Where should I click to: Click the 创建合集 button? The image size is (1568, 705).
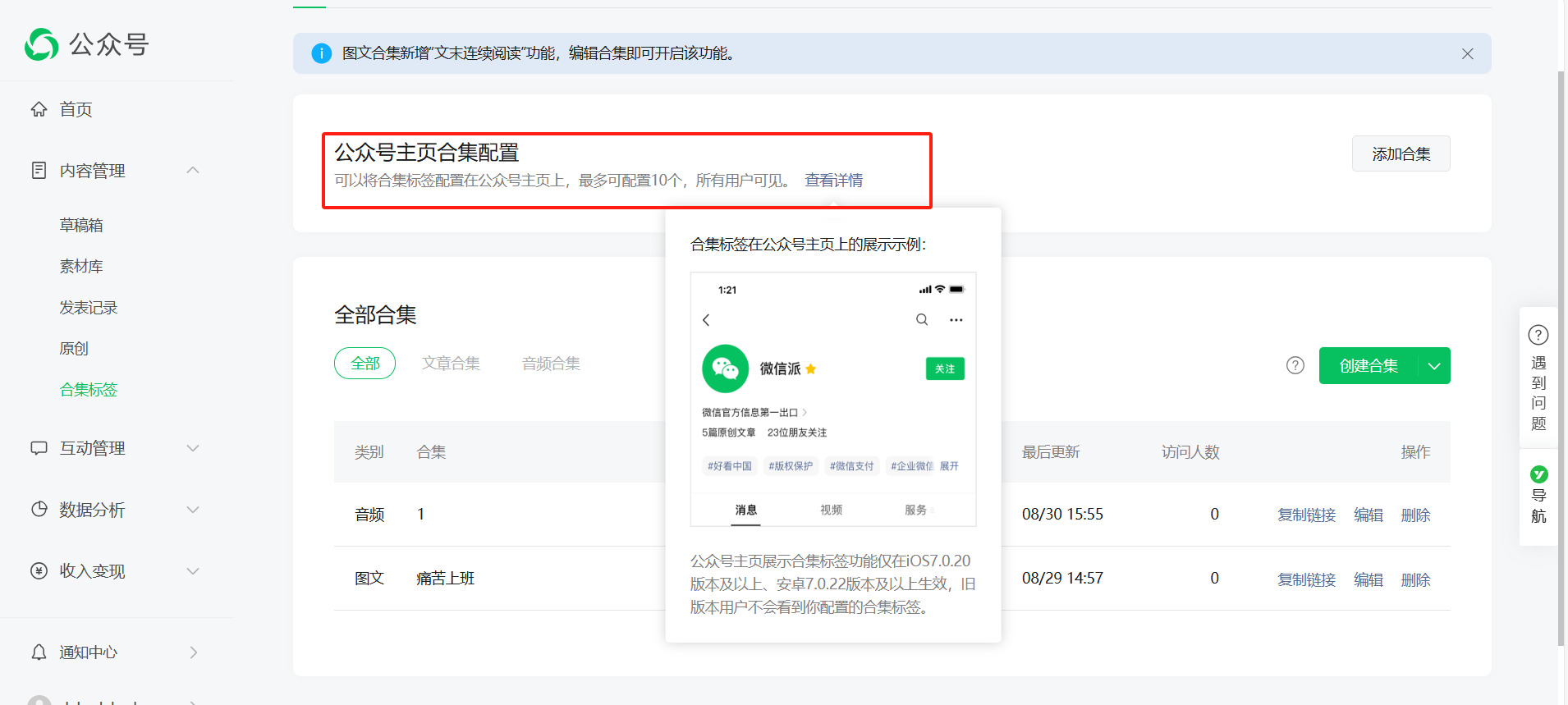pyautogui.click(x=1369, y=365)
